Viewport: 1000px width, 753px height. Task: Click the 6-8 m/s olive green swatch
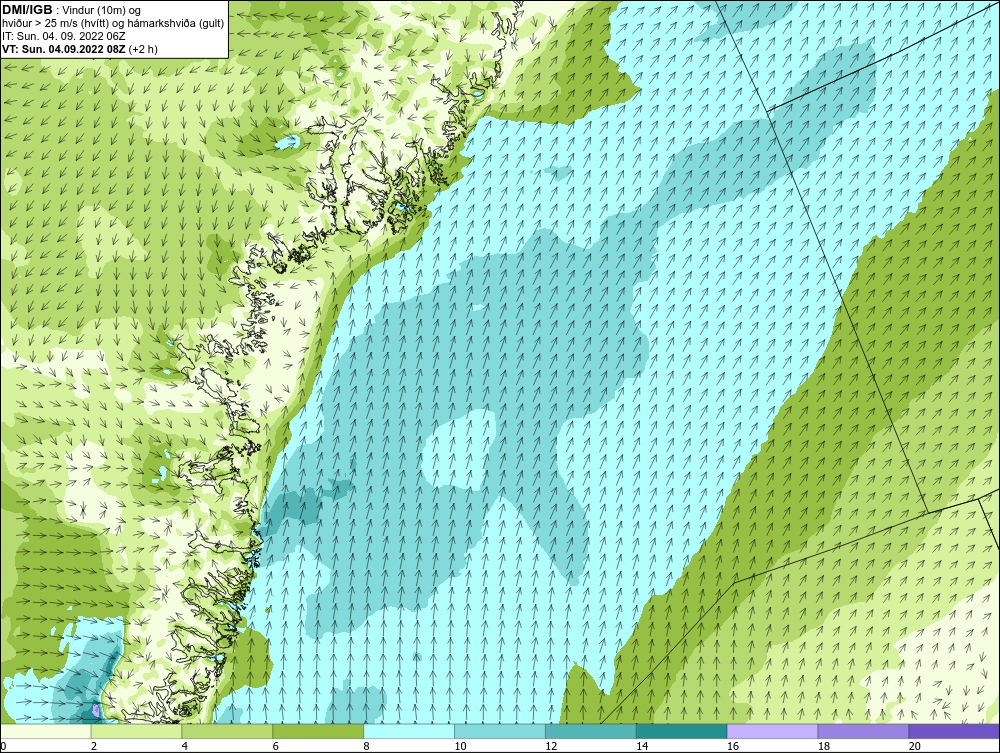(318, 731)
